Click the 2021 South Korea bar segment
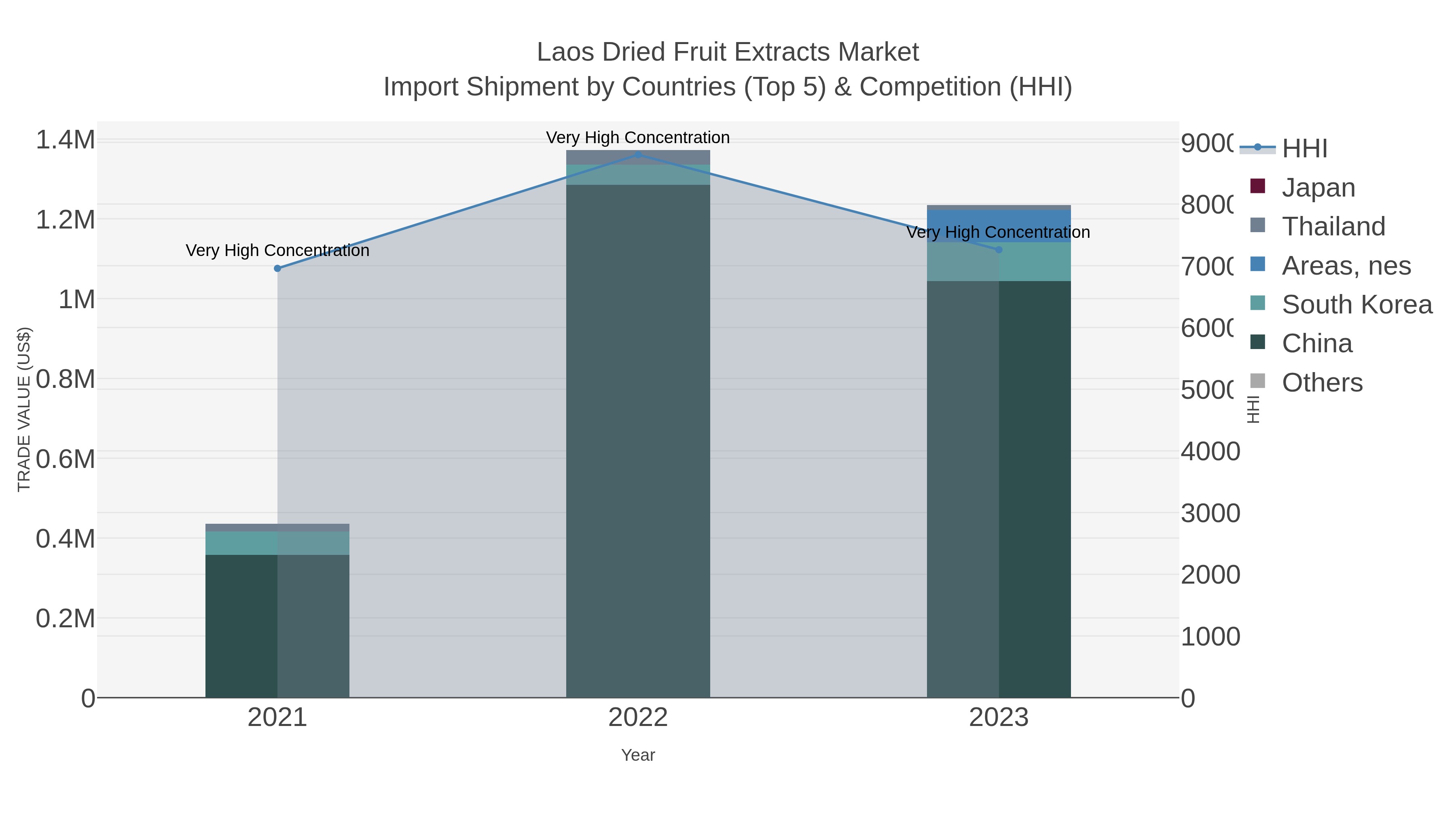Image resolution: width=1456 pixels, height=819 pixels. tap(277, 543)
